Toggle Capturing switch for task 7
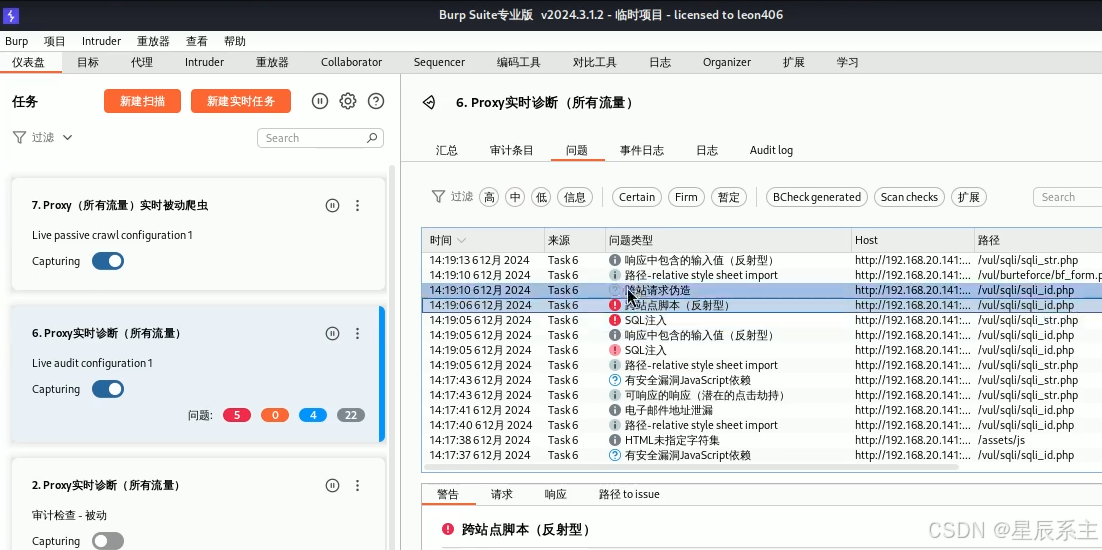The image size is (1102, 550). click(108, 261)
